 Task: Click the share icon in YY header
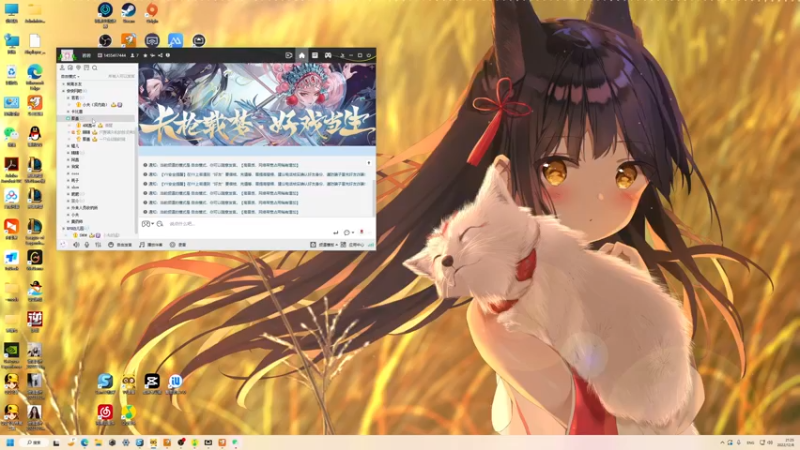[160, 55]
